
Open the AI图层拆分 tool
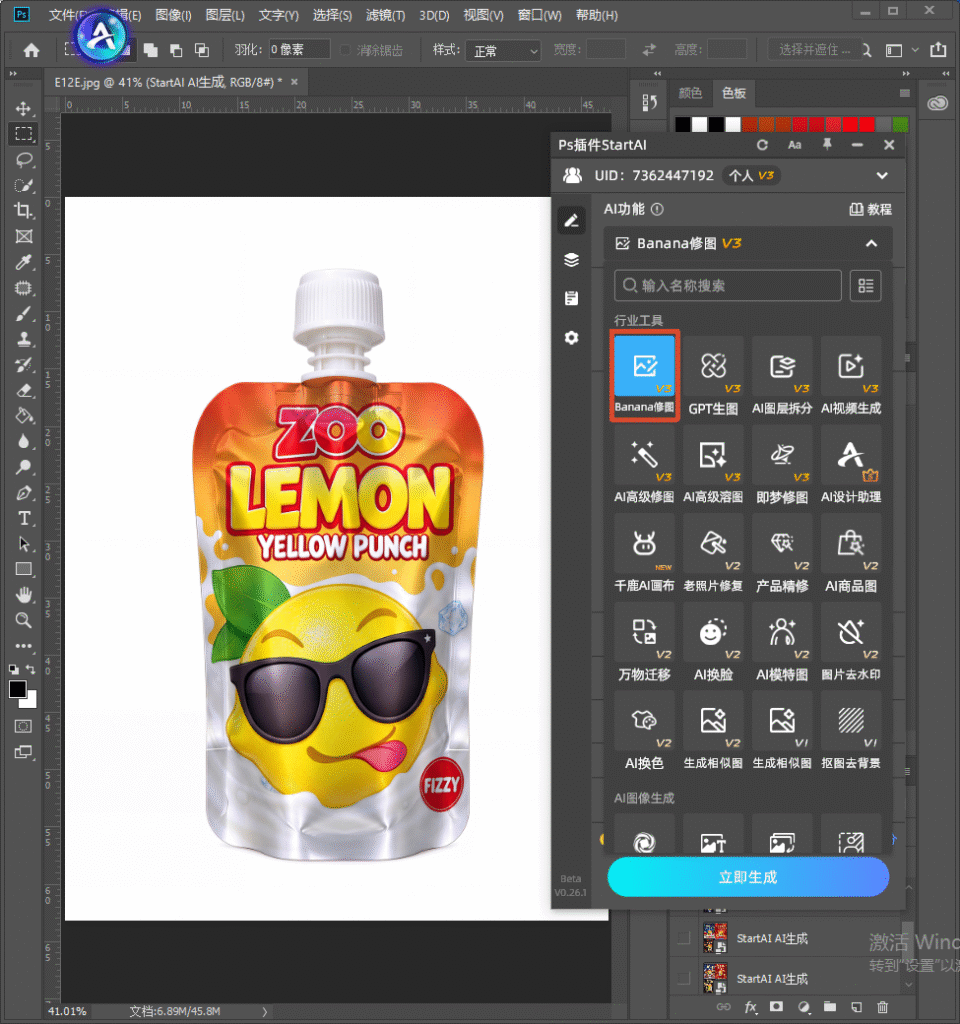click(x=782, y=376)
